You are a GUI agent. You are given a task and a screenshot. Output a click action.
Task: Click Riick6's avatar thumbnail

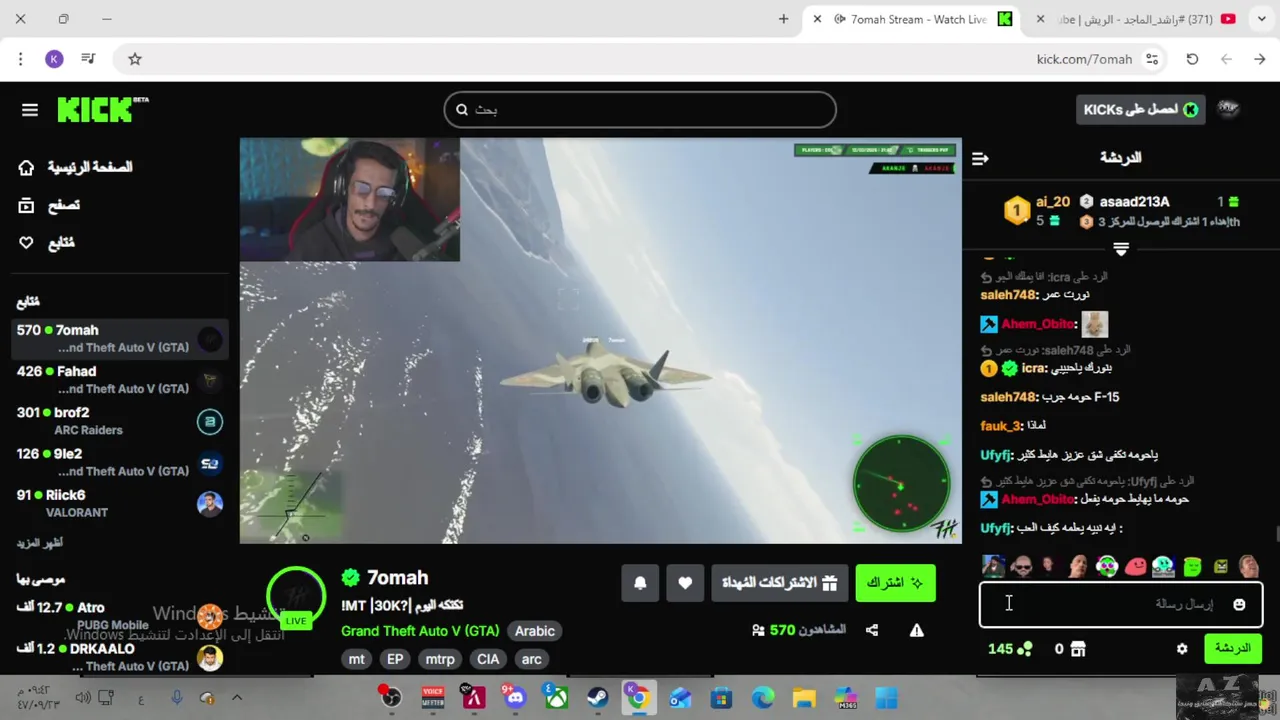(x=210, y=504)
